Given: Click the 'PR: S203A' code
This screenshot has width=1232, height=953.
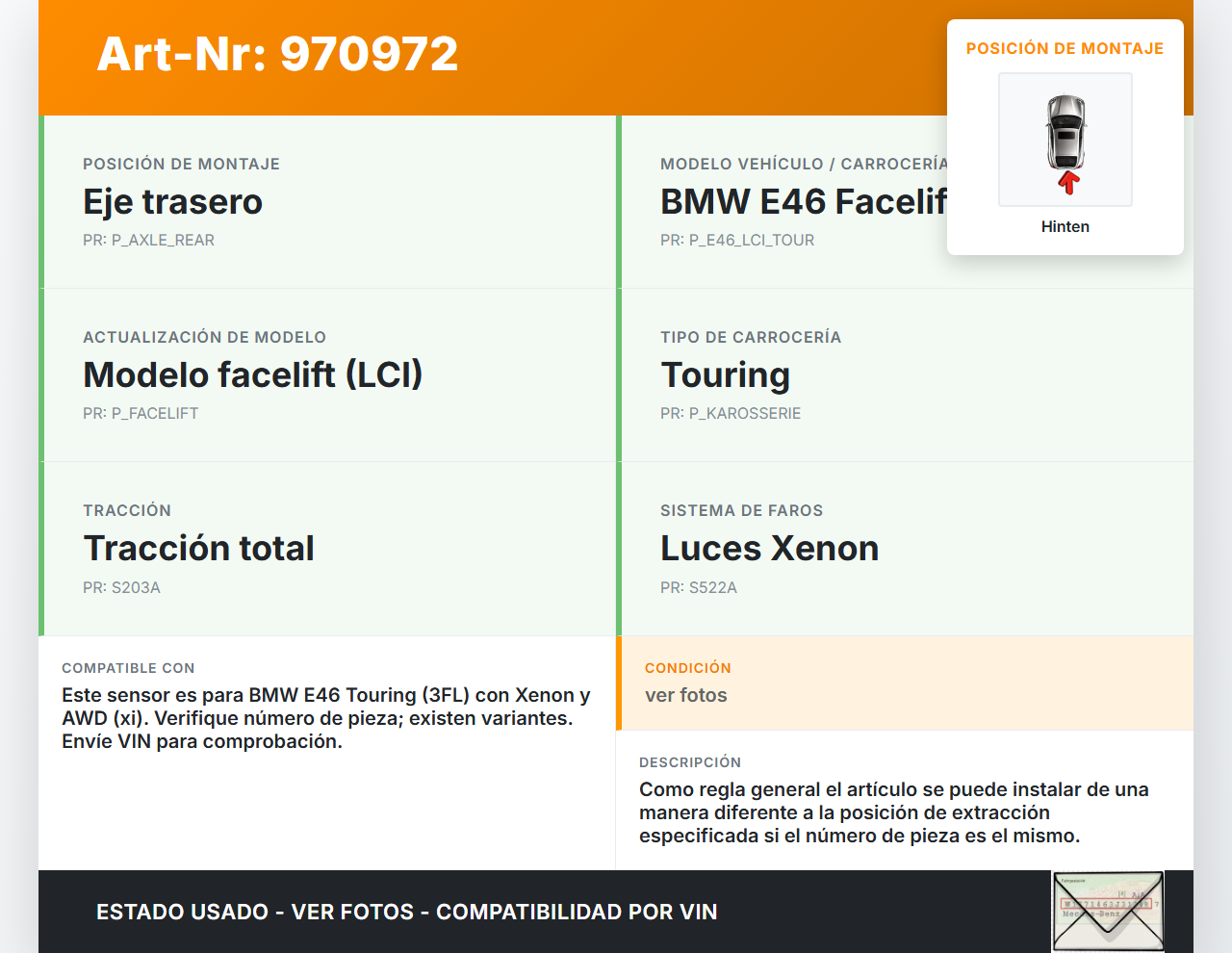Looking at the screenshot, I should point(121,587).
